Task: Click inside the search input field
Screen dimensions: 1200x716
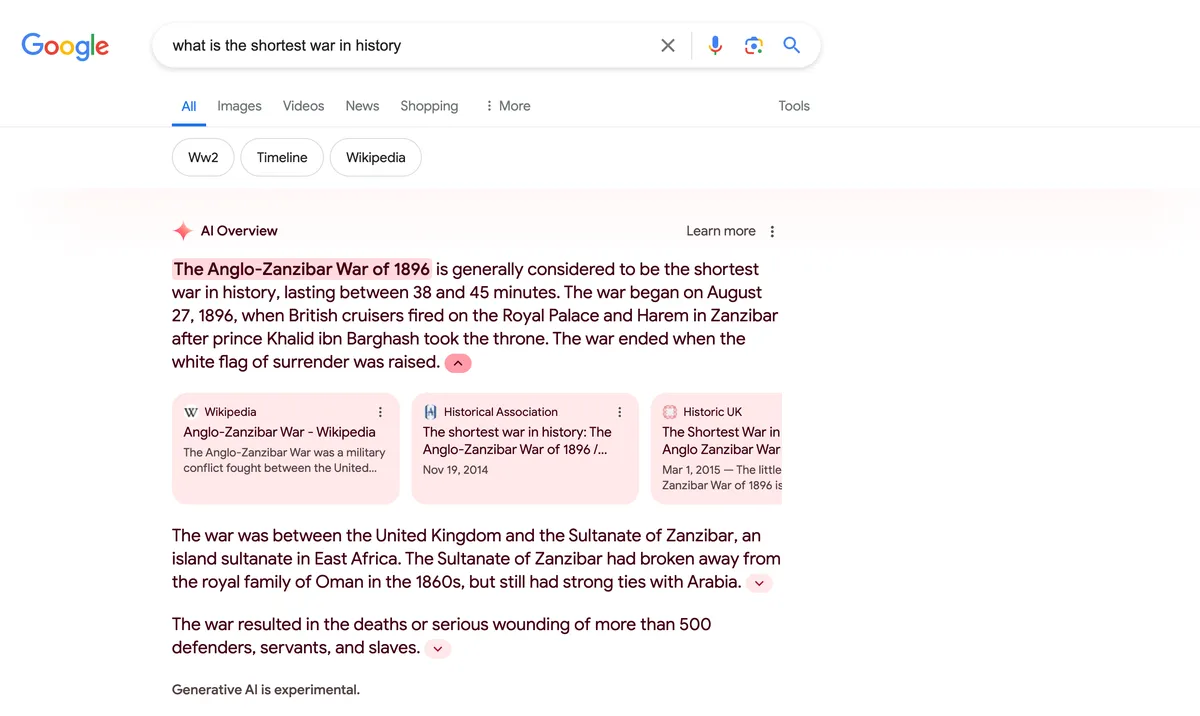Action: pos(400,45)
